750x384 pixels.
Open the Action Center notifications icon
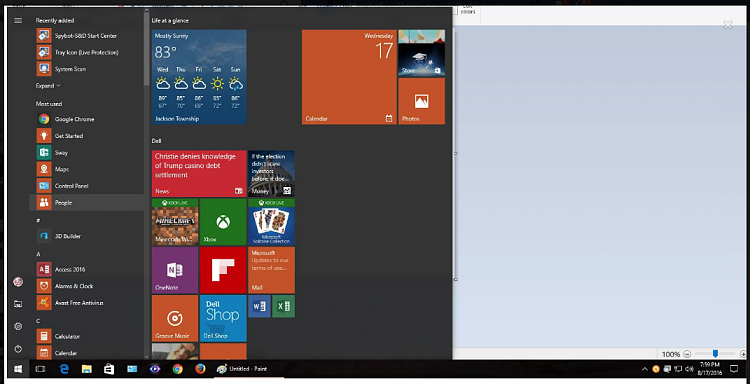click(734, 369)
